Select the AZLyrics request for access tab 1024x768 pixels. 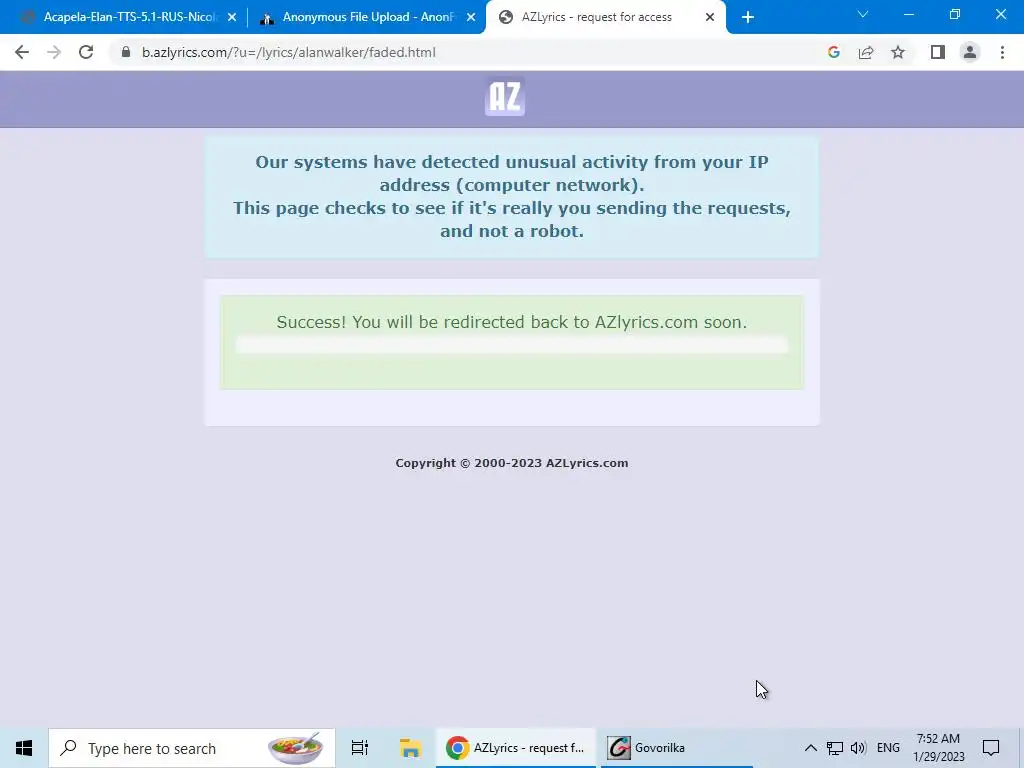tap(605, 17)
